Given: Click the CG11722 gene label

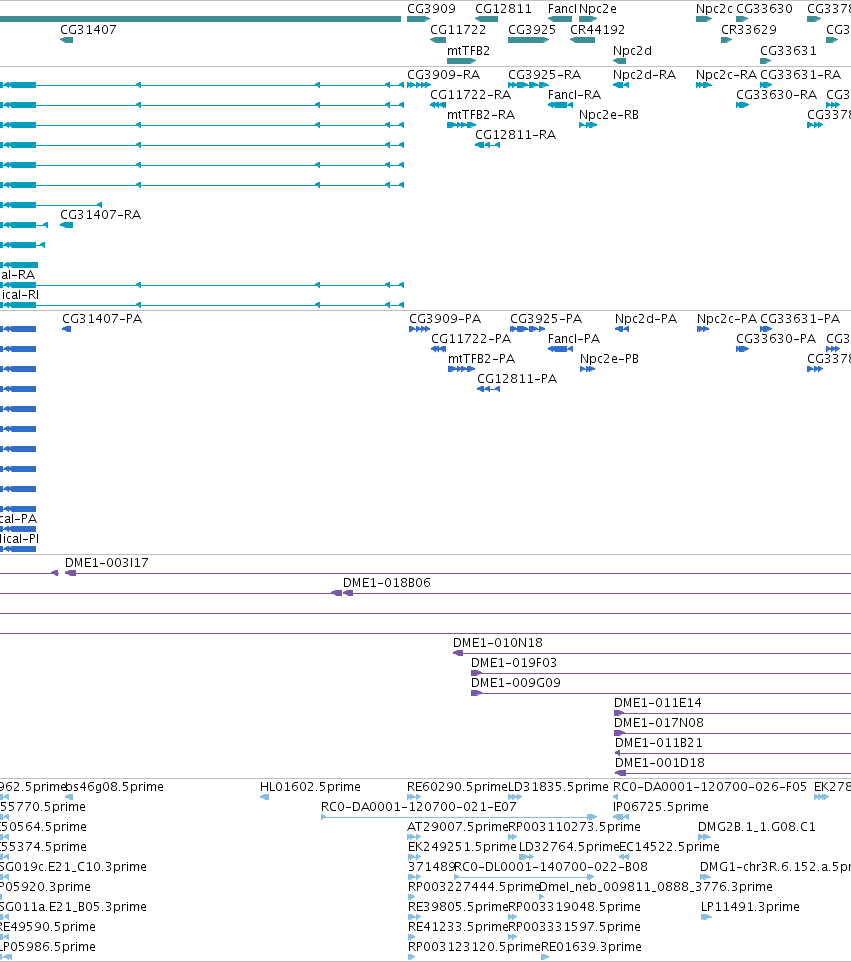Looking at the screenshot, I should (458, 29).
